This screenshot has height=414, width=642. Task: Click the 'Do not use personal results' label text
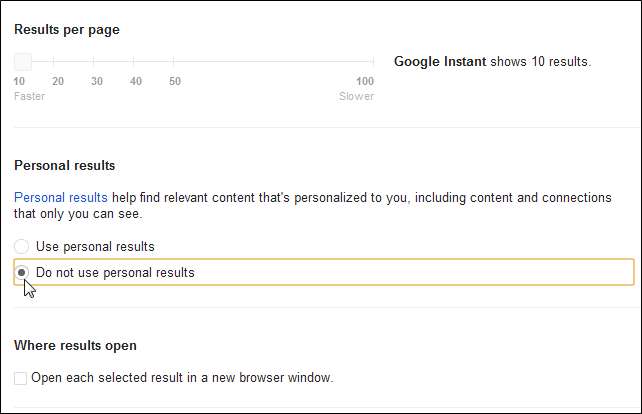[115, 272]
